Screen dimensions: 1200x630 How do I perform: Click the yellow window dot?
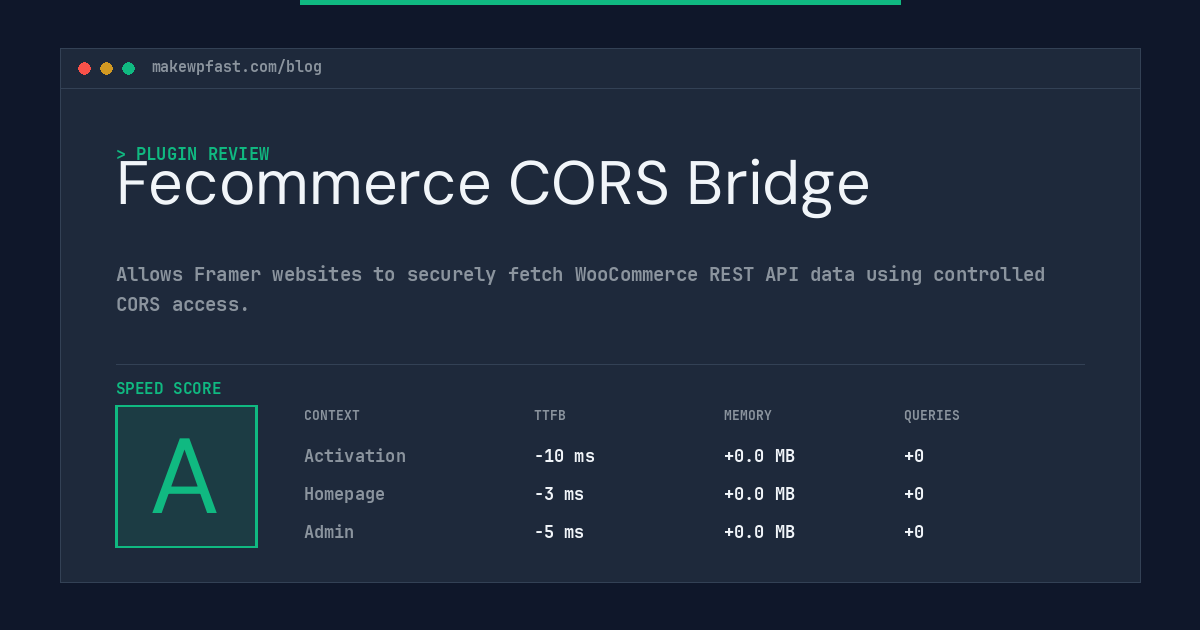point(106,68)
